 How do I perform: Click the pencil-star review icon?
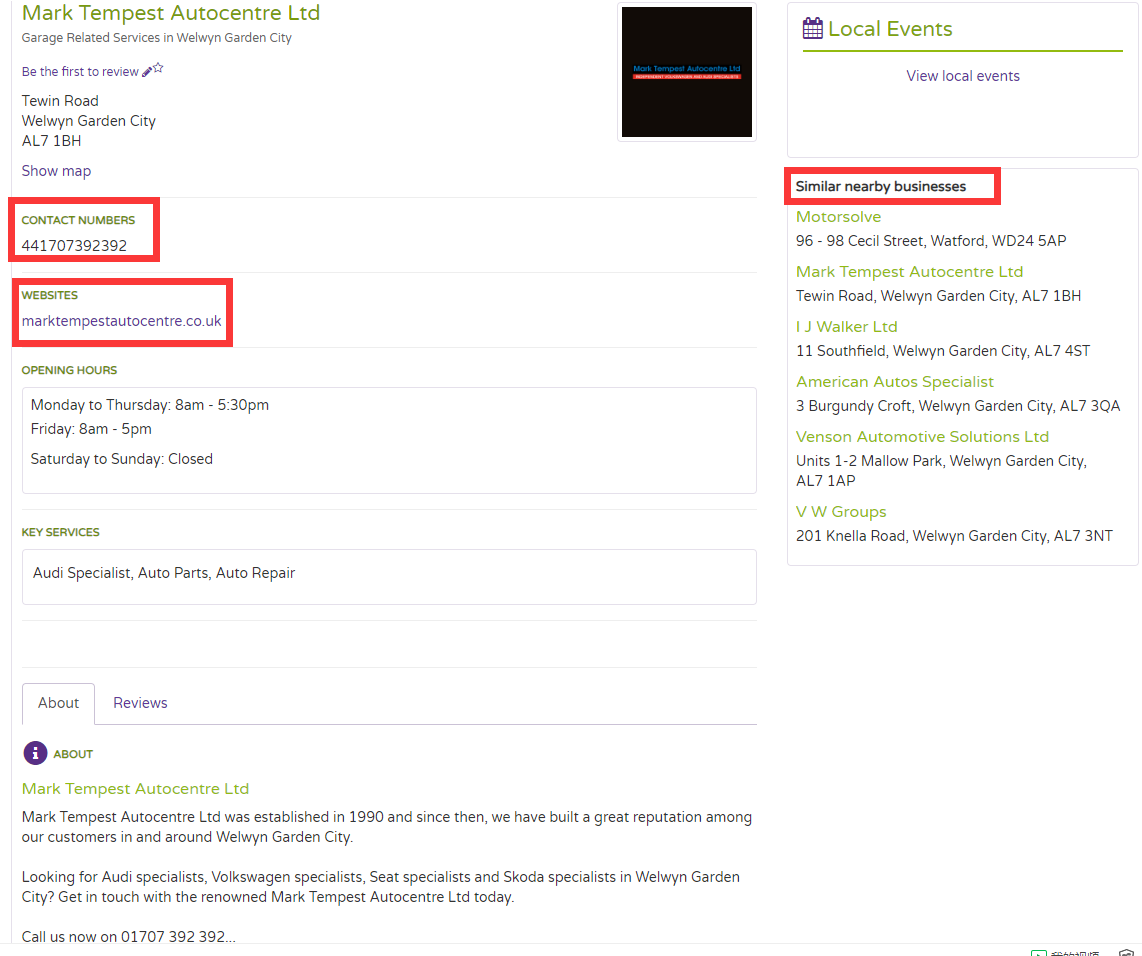(153, 69)
